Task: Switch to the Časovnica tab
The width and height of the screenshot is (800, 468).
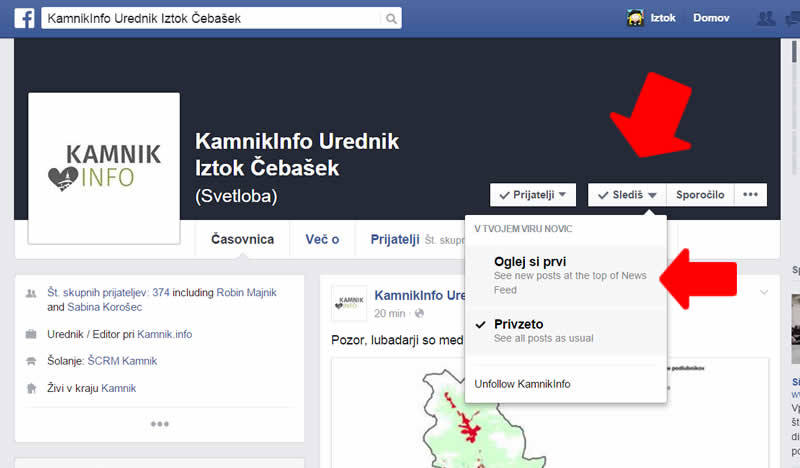Action: click(242, 239)
